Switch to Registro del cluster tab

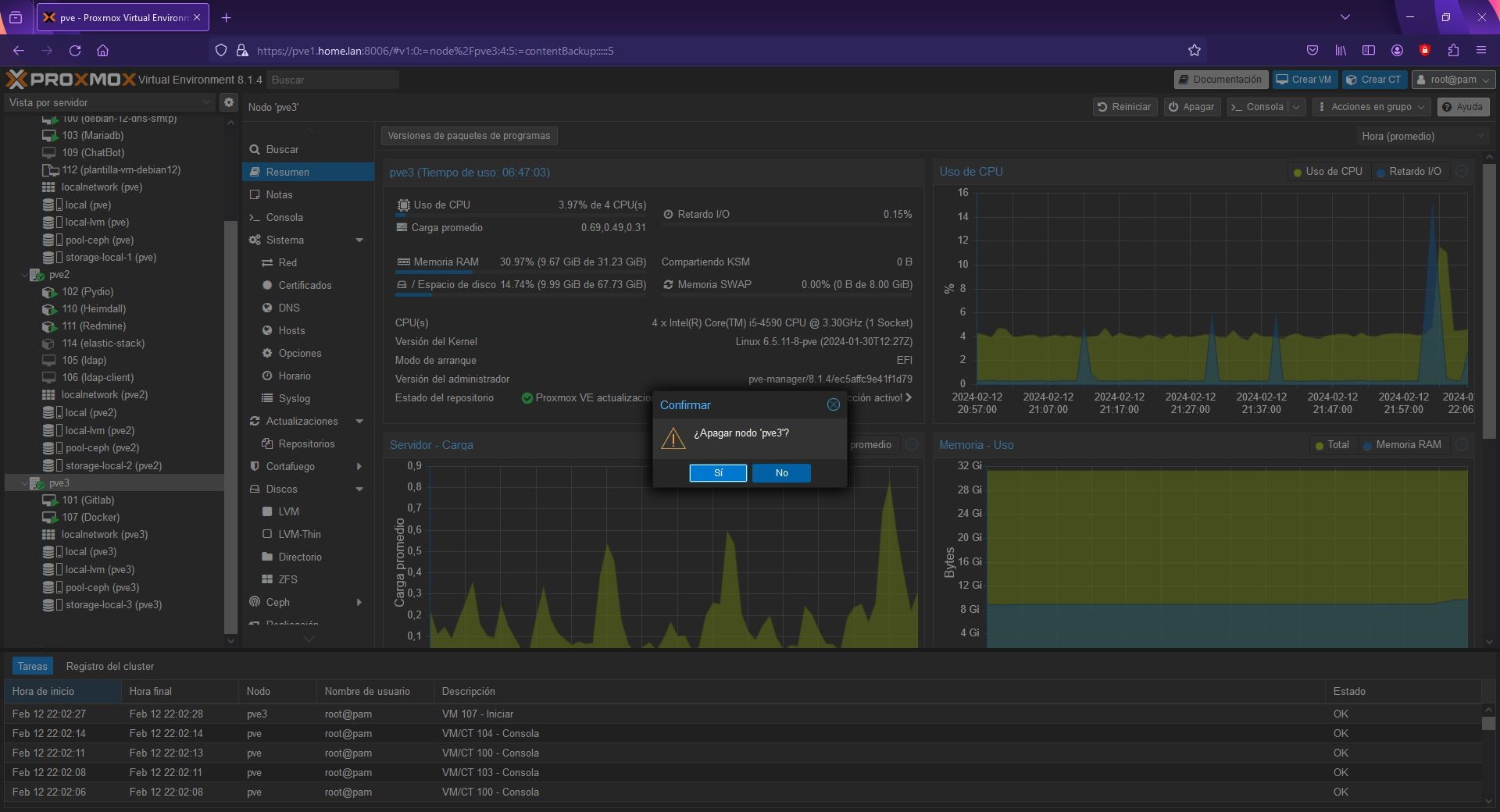[x=110, y=666]
